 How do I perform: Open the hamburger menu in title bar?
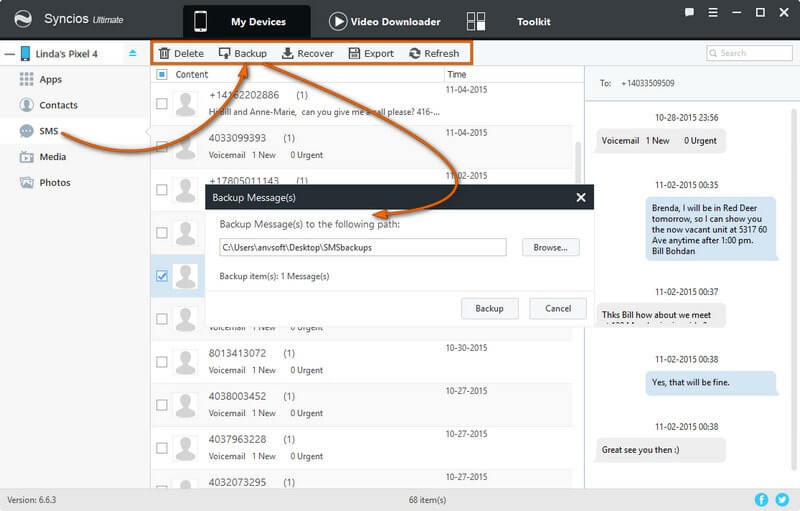[x=713, y=12]
